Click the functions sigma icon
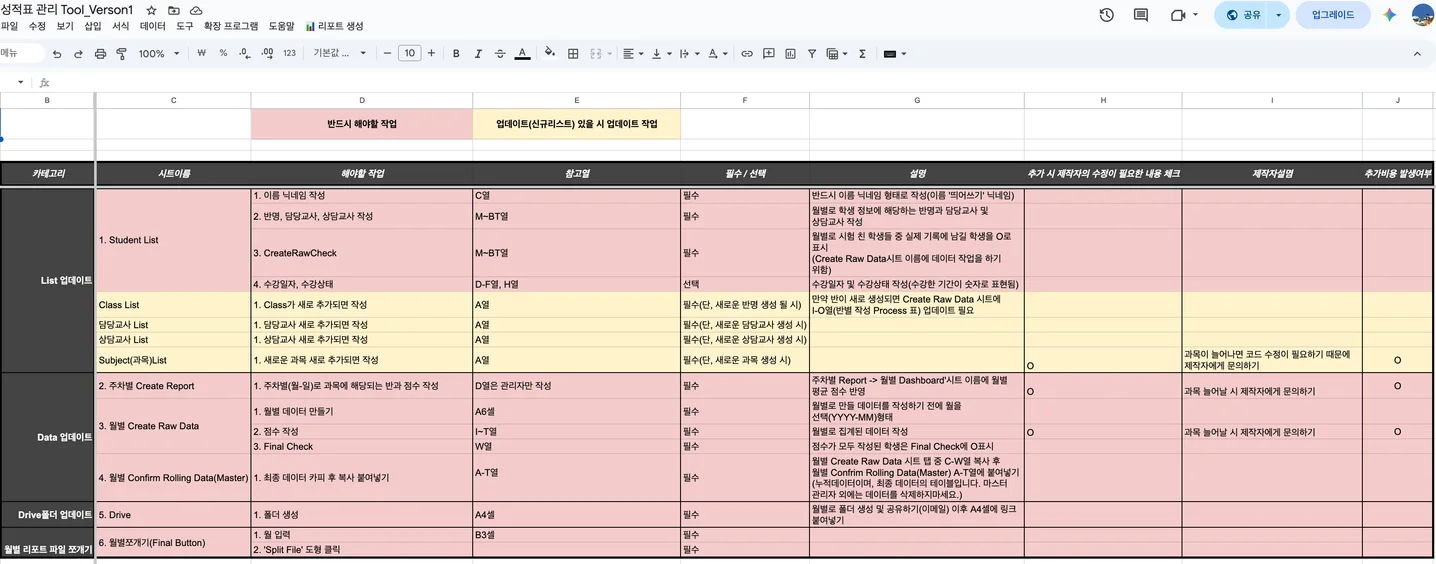 pos(862,54)
